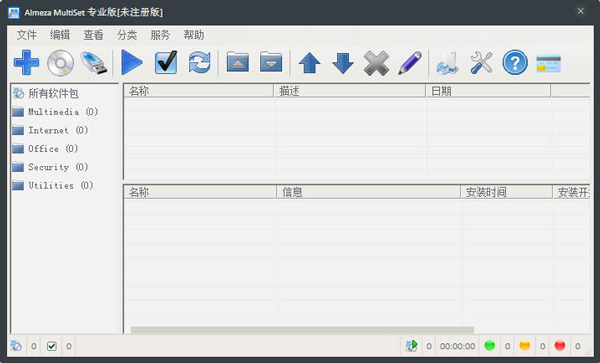Click the packages count icon in status bar

[16, 346]
